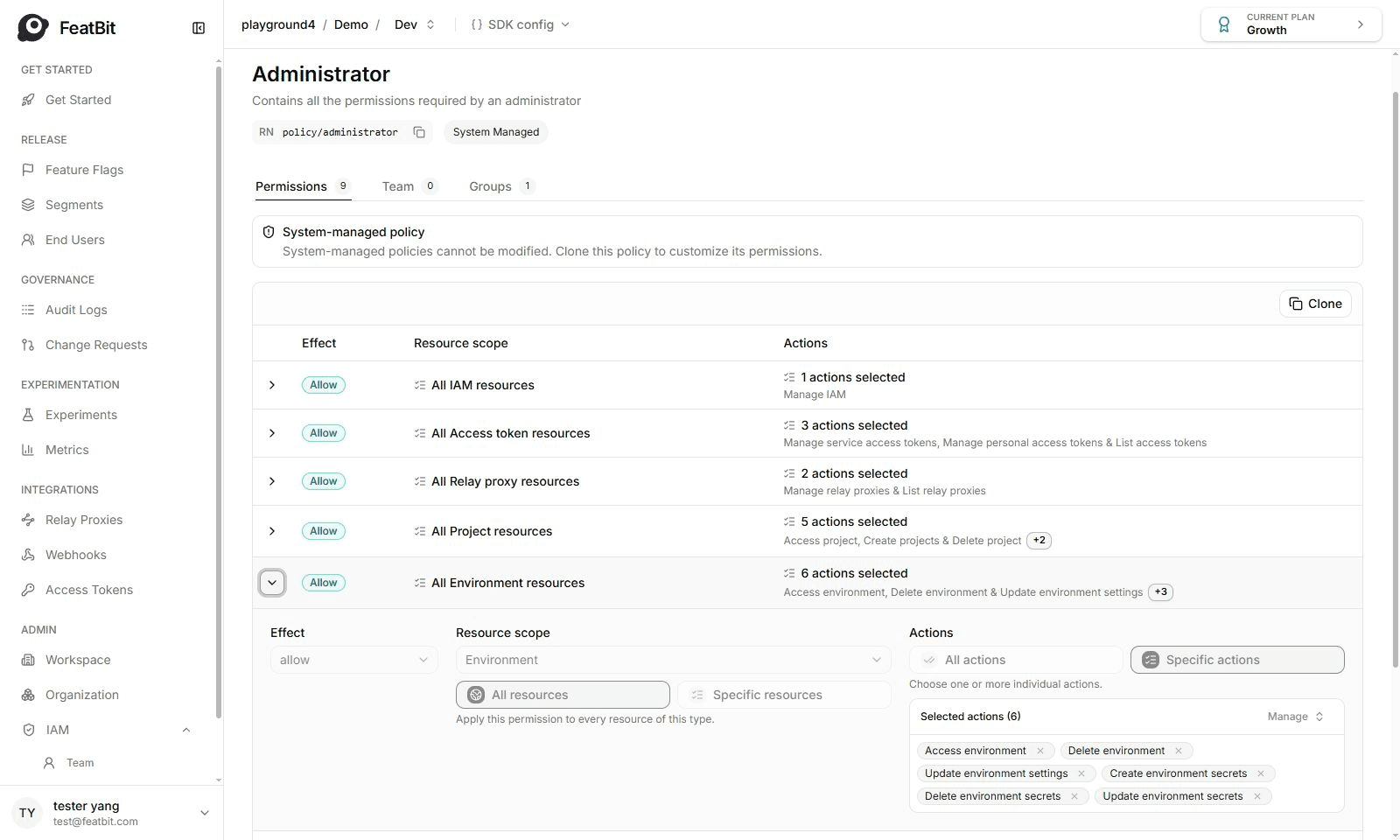The height and width of the screenshot is (840, 1400).
Task: Open the SDK config dropdown
Action: [521, 24]
